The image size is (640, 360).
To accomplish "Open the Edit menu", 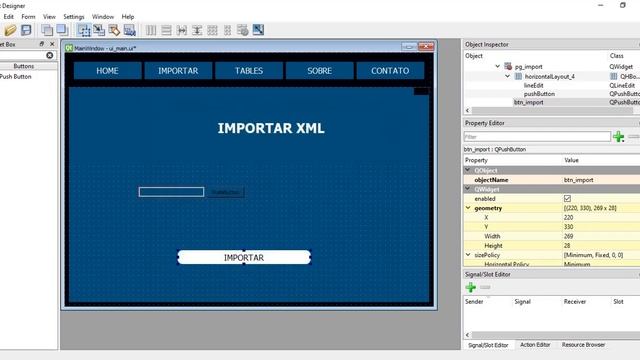I will tap(9, 17).
